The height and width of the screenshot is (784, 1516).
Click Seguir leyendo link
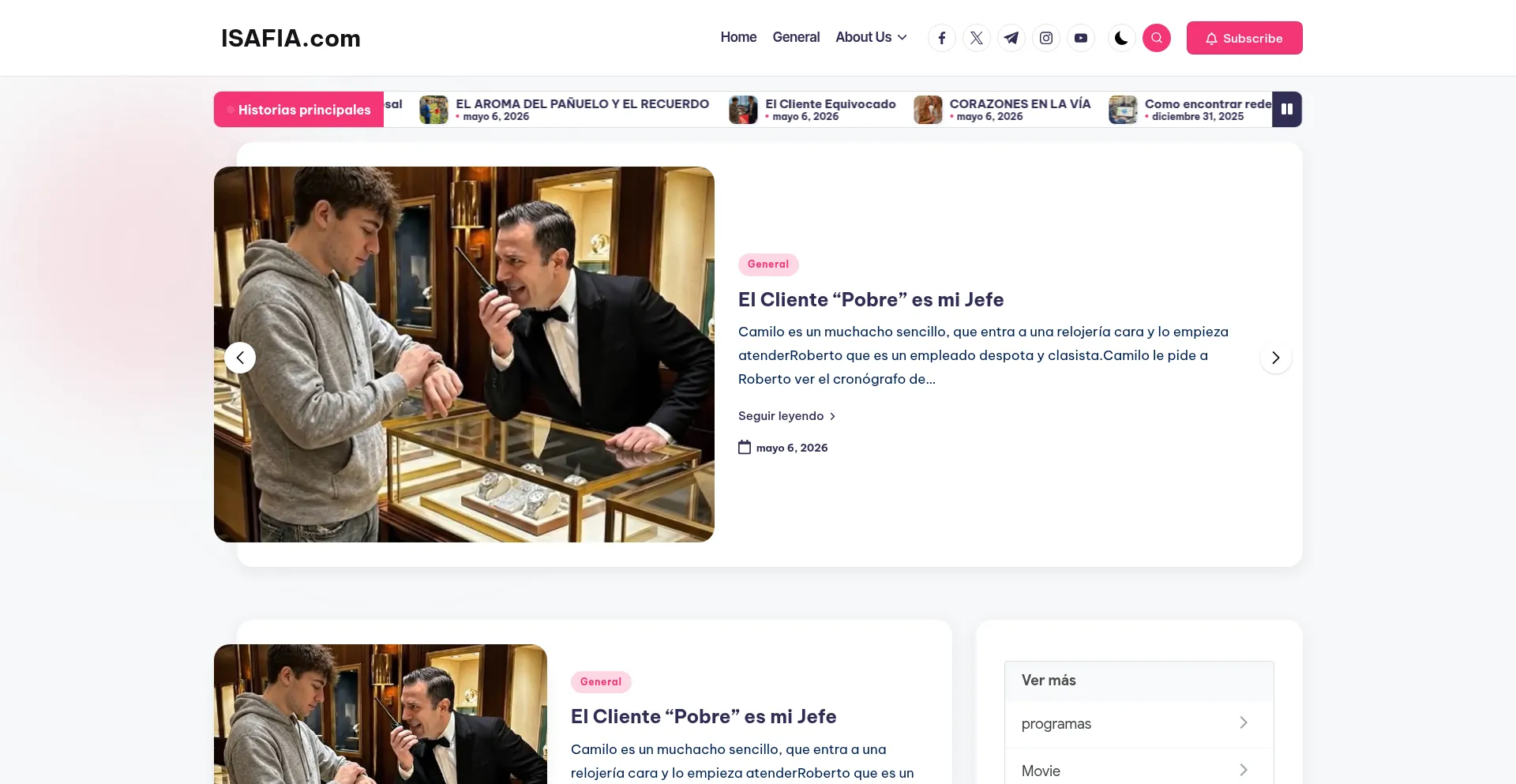pos(786,416)
